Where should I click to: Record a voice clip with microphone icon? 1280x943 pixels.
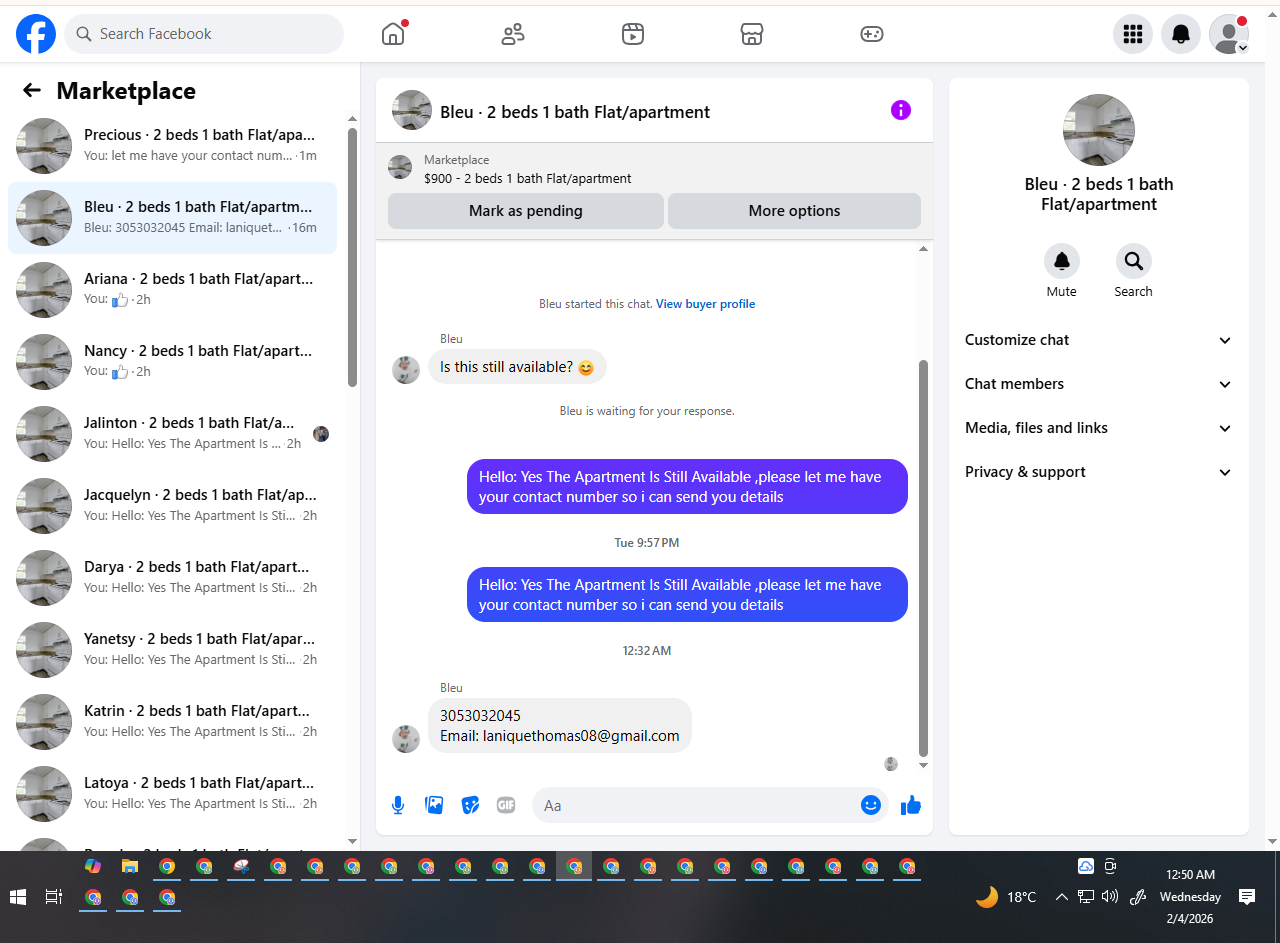click(398, 805)
